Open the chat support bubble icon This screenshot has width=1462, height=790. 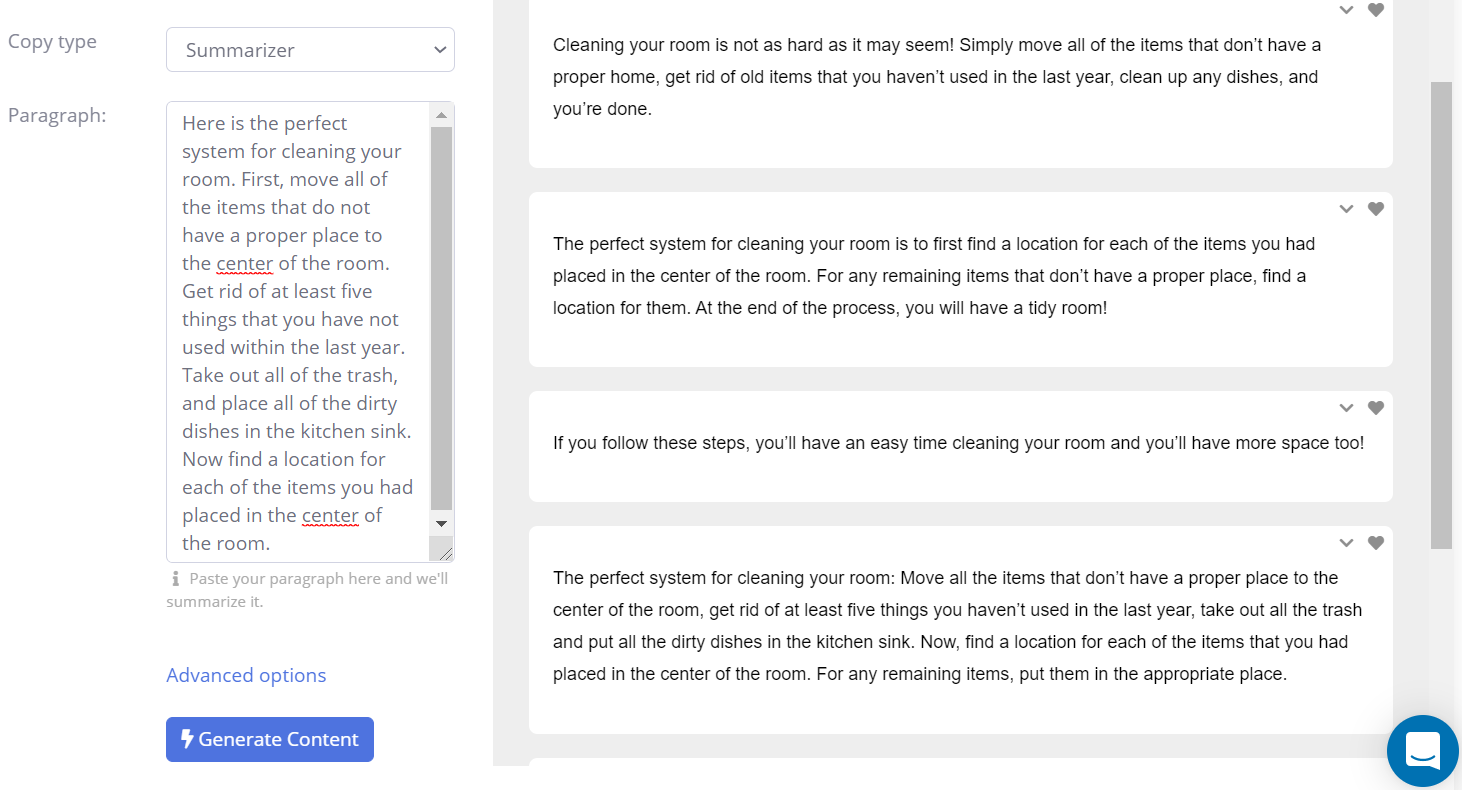tap(1422, 750)
